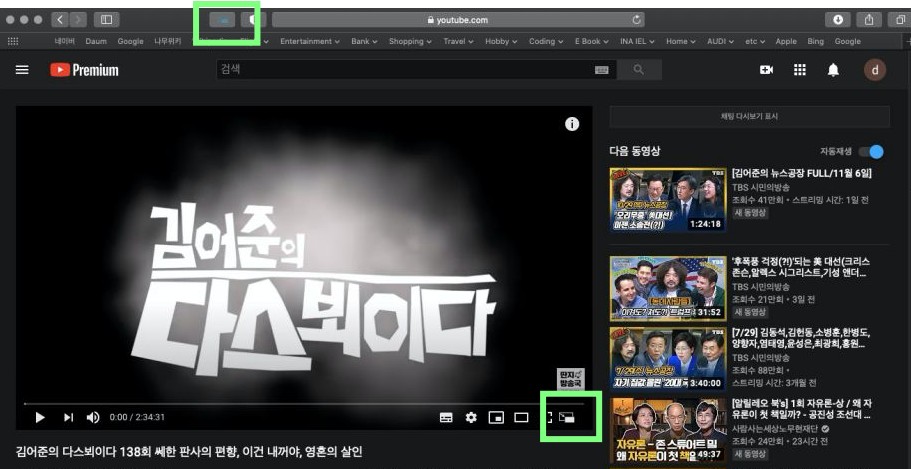Image resolution: width=911 pixels, height=469 pixels.
Task: Click the video create camera icon
Action: tap(767, 70)
